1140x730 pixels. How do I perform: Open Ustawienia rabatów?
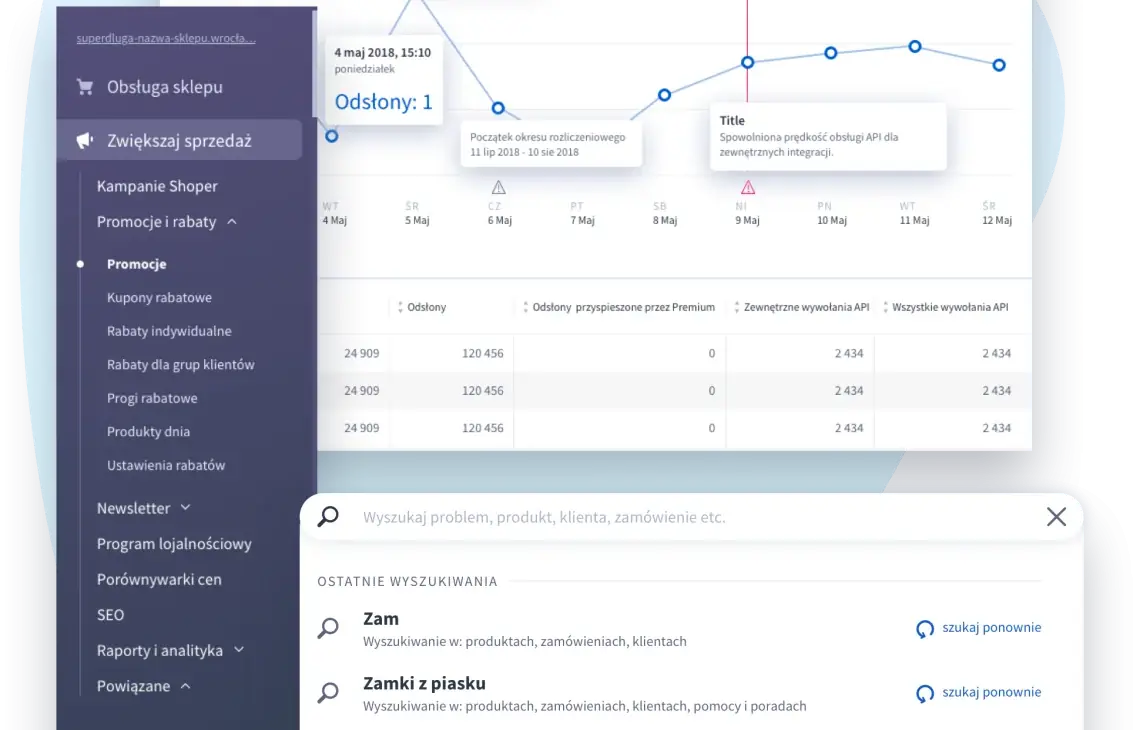tap(166, 465)
